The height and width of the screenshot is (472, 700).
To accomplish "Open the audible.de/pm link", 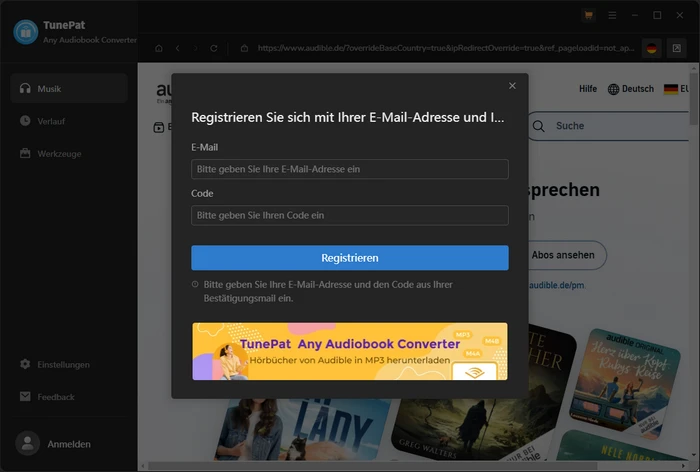I will [557, 285].
